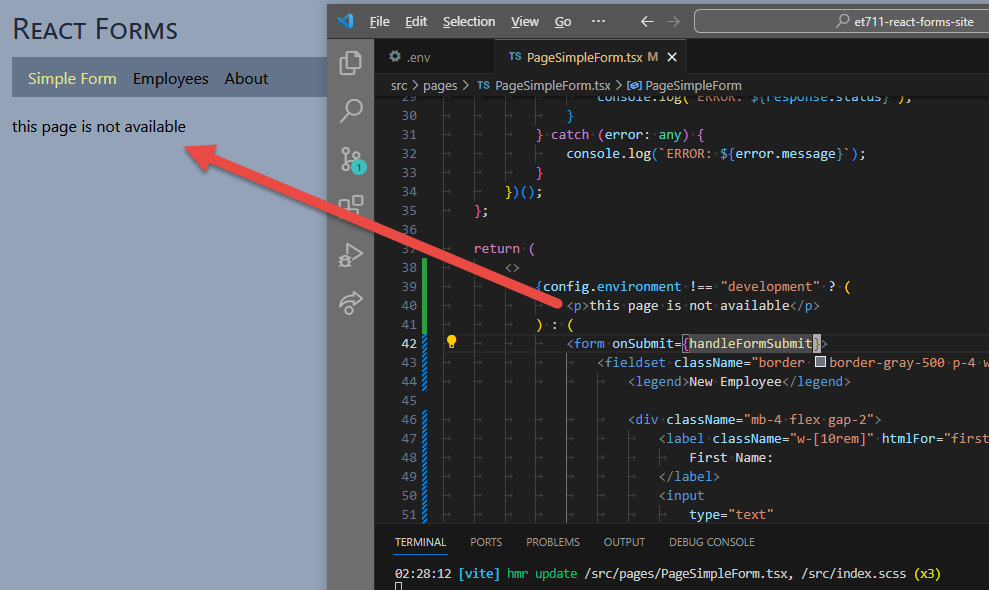Switch to the TERMINAL panel tab
The width and height of the screenshot is (989, 590).
coord(420,542)
